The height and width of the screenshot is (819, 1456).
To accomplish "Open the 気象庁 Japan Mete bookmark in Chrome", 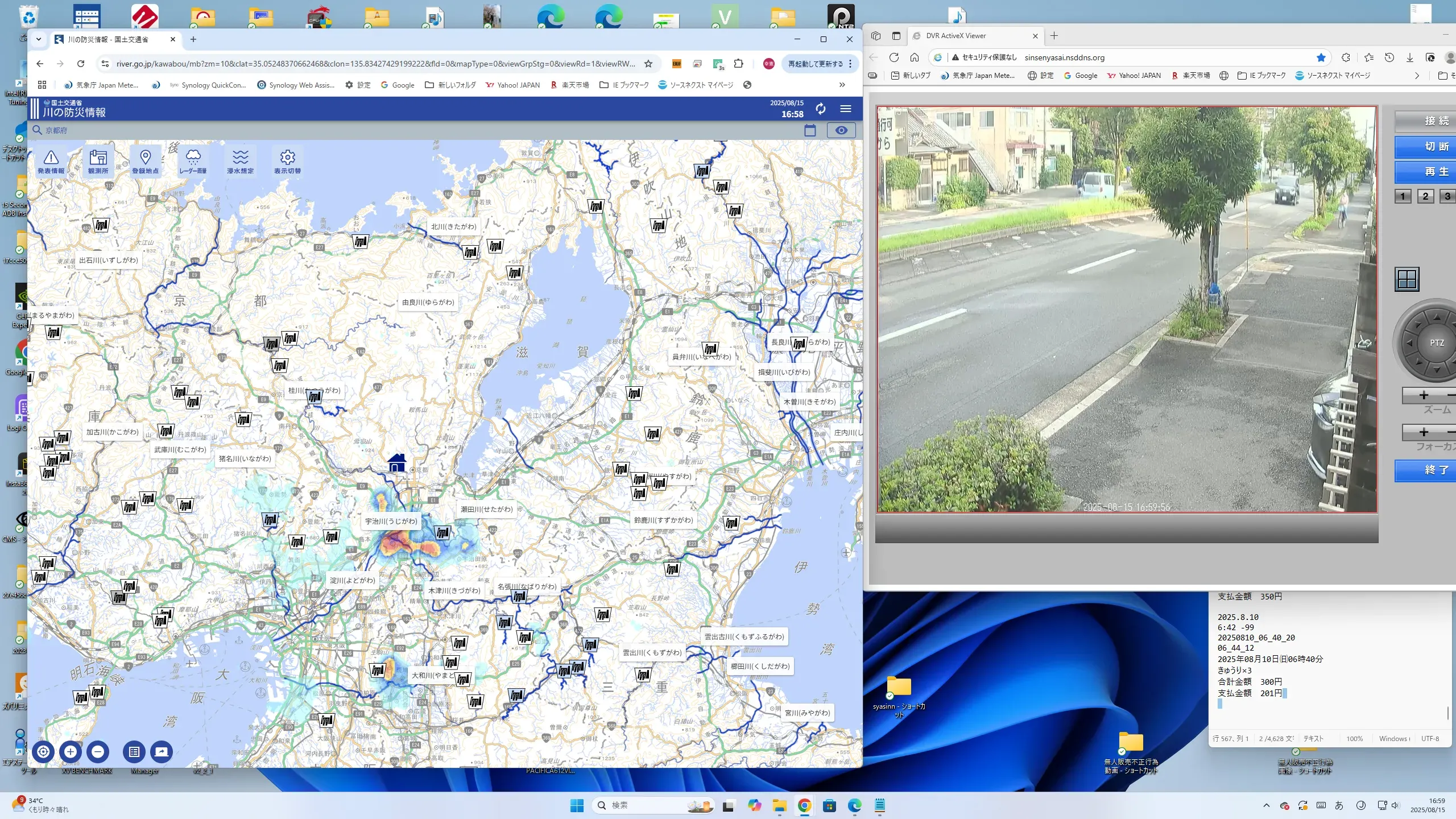I will [101, 85].
